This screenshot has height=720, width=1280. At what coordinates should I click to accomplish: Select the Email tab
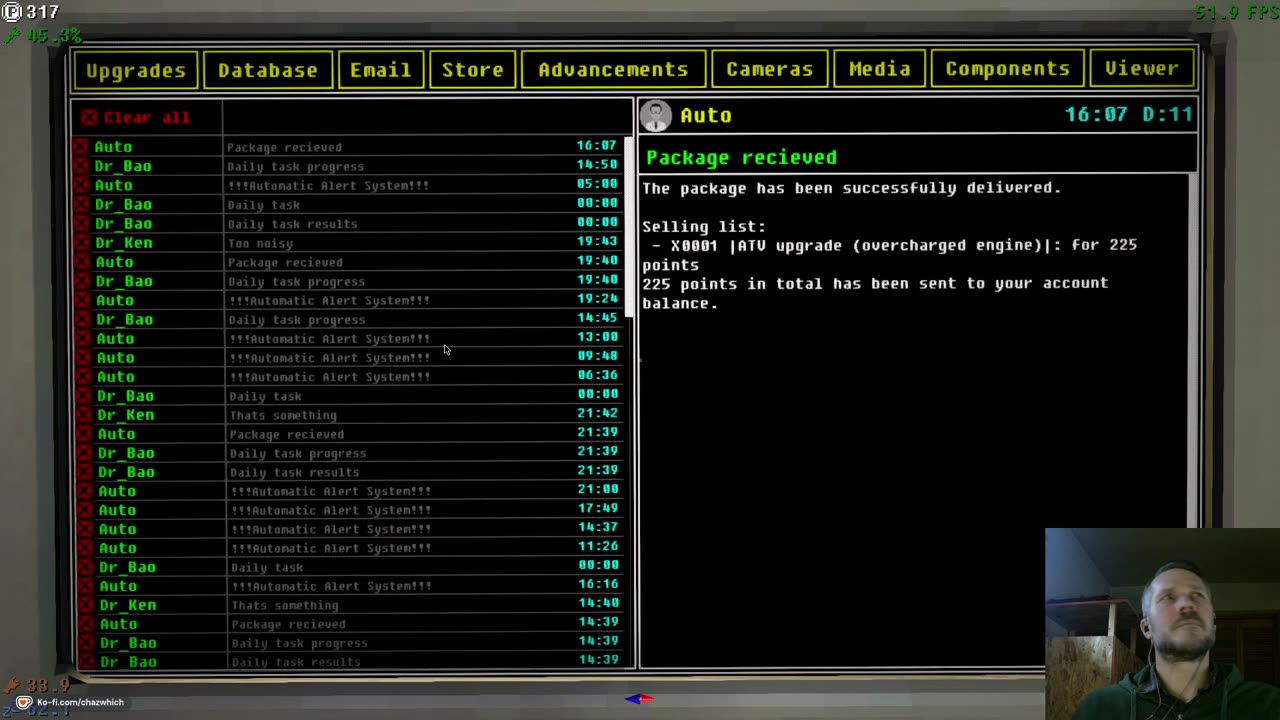(380, 70)
